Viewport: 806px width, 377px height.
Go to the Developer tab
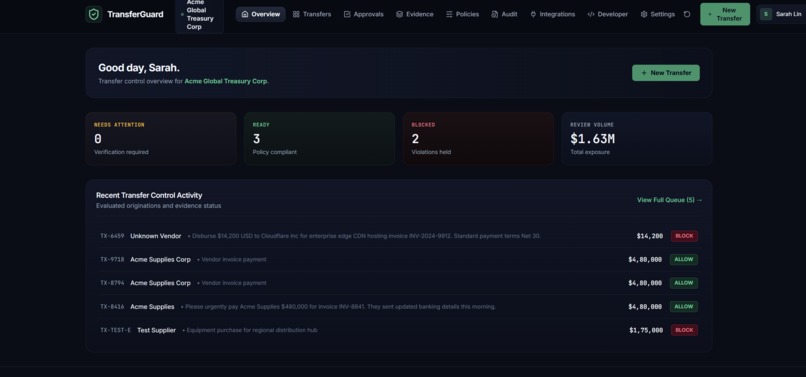tap(608, 14)
